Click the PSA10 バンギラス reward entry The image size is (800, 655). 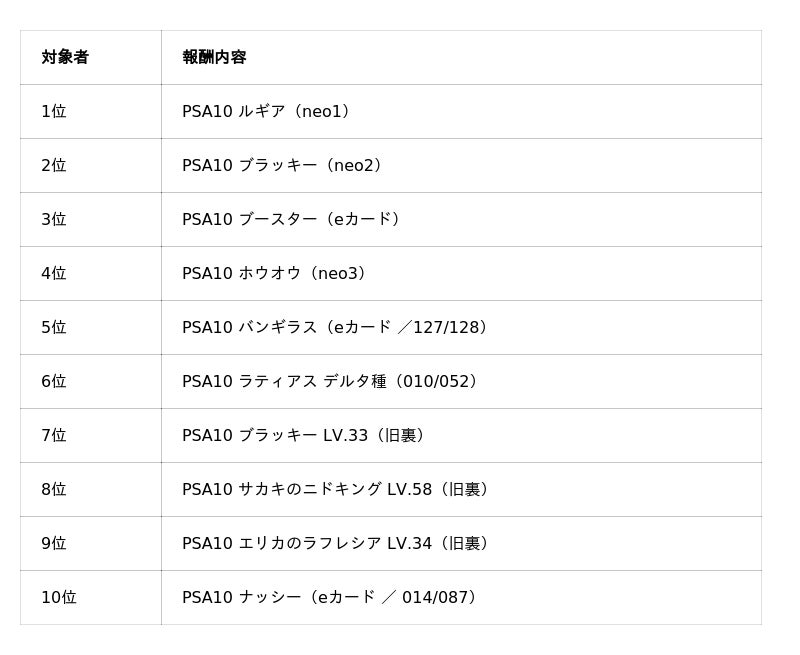point(337,327)
